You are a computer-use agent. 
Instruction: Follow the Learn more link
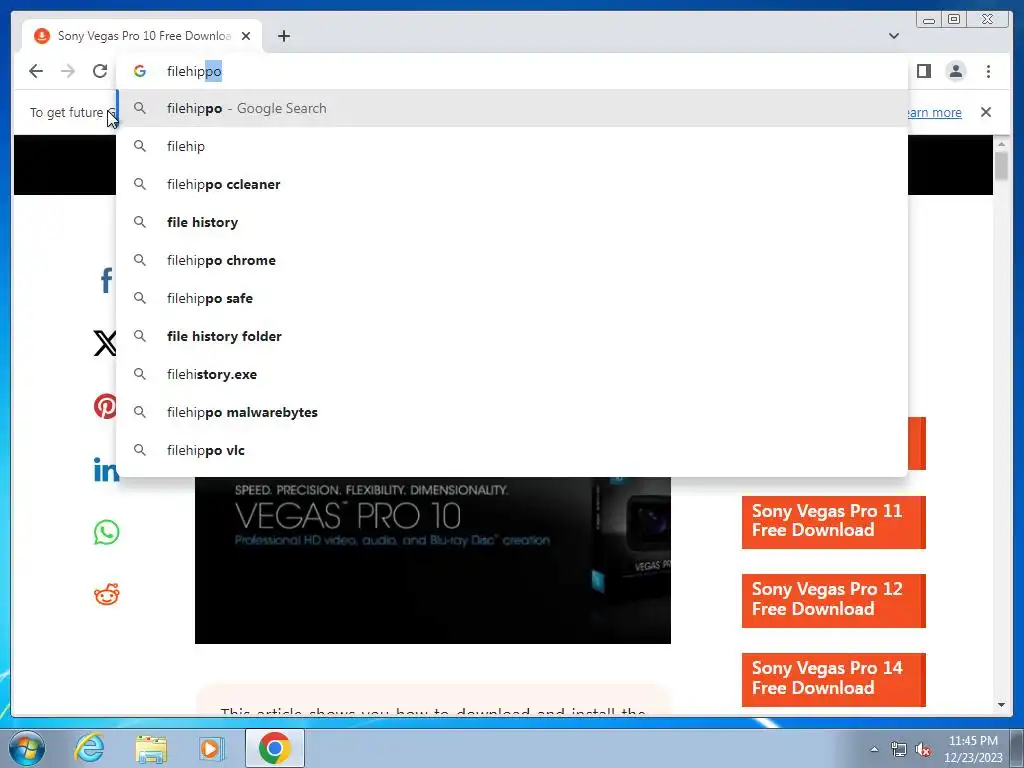coord(935,112)
